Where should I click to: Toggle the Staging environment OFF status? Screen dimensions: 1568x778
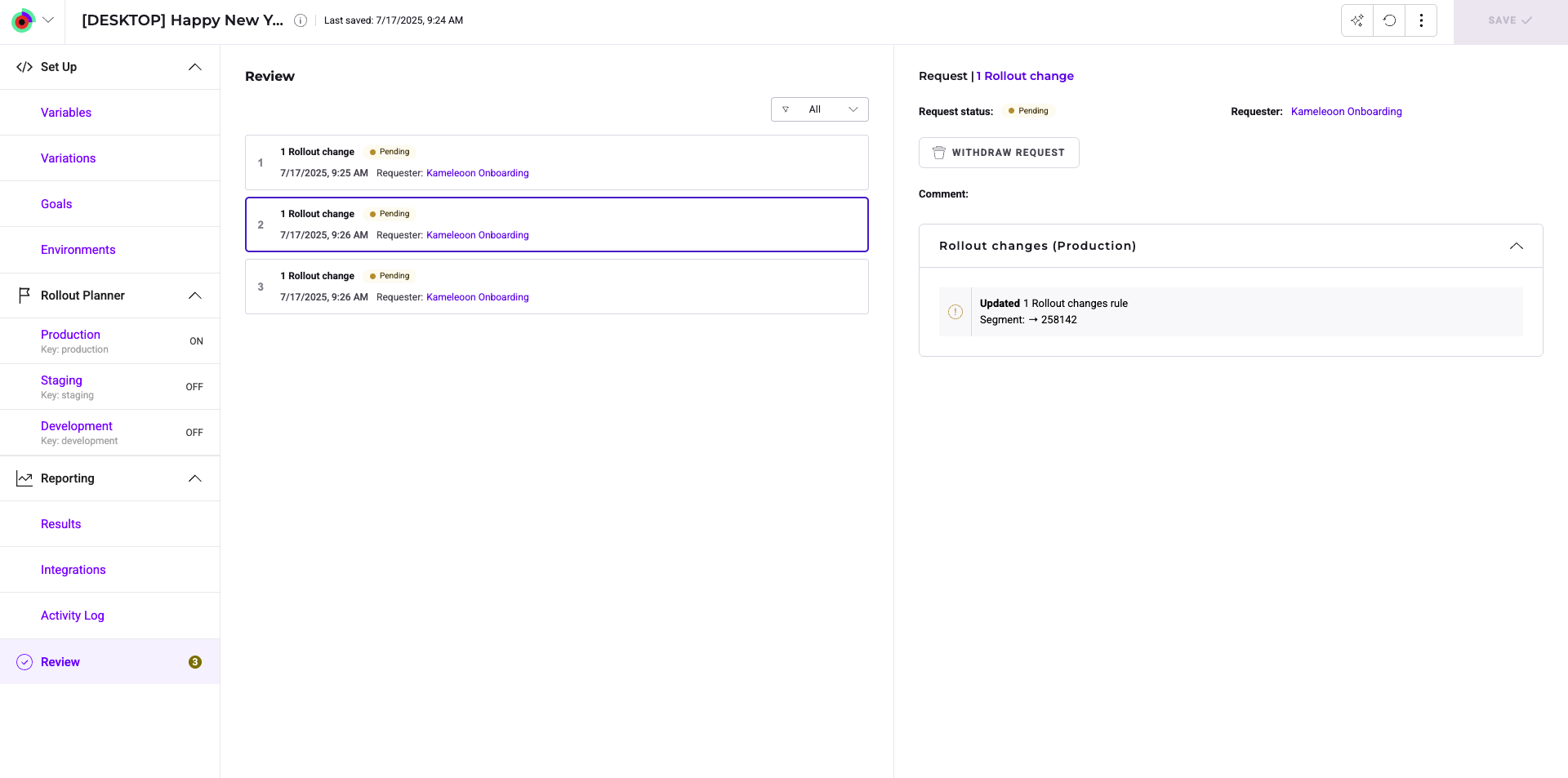[x=194, y=387]
